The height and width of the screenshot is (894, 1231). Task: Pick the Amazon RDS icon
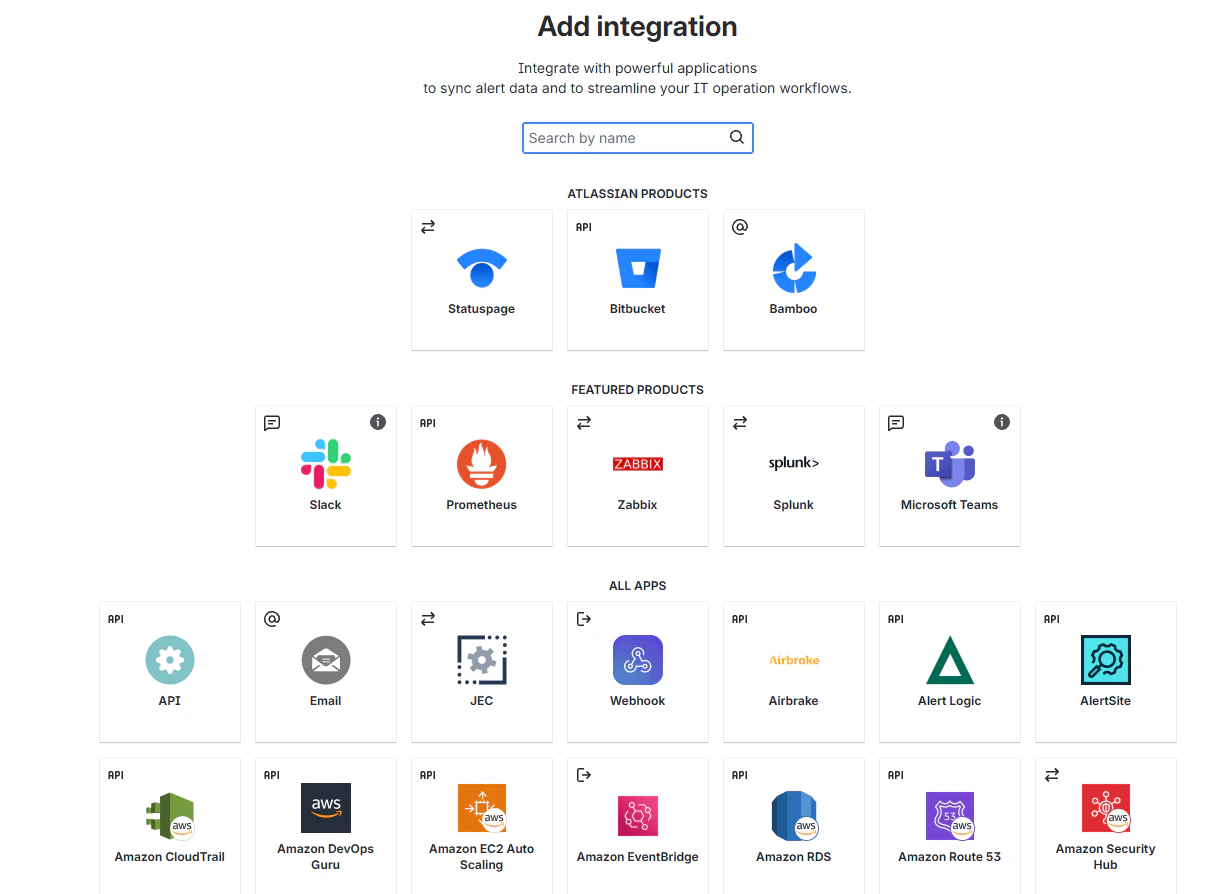pyautogui.click(x=794, y=816)
